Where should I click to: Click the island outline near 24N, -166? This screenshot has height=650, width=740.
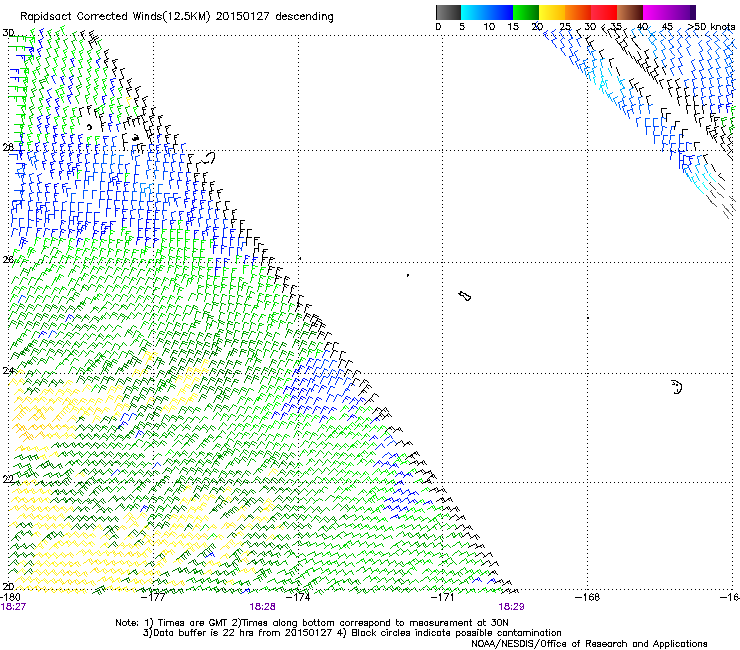[x=677, y=387]
